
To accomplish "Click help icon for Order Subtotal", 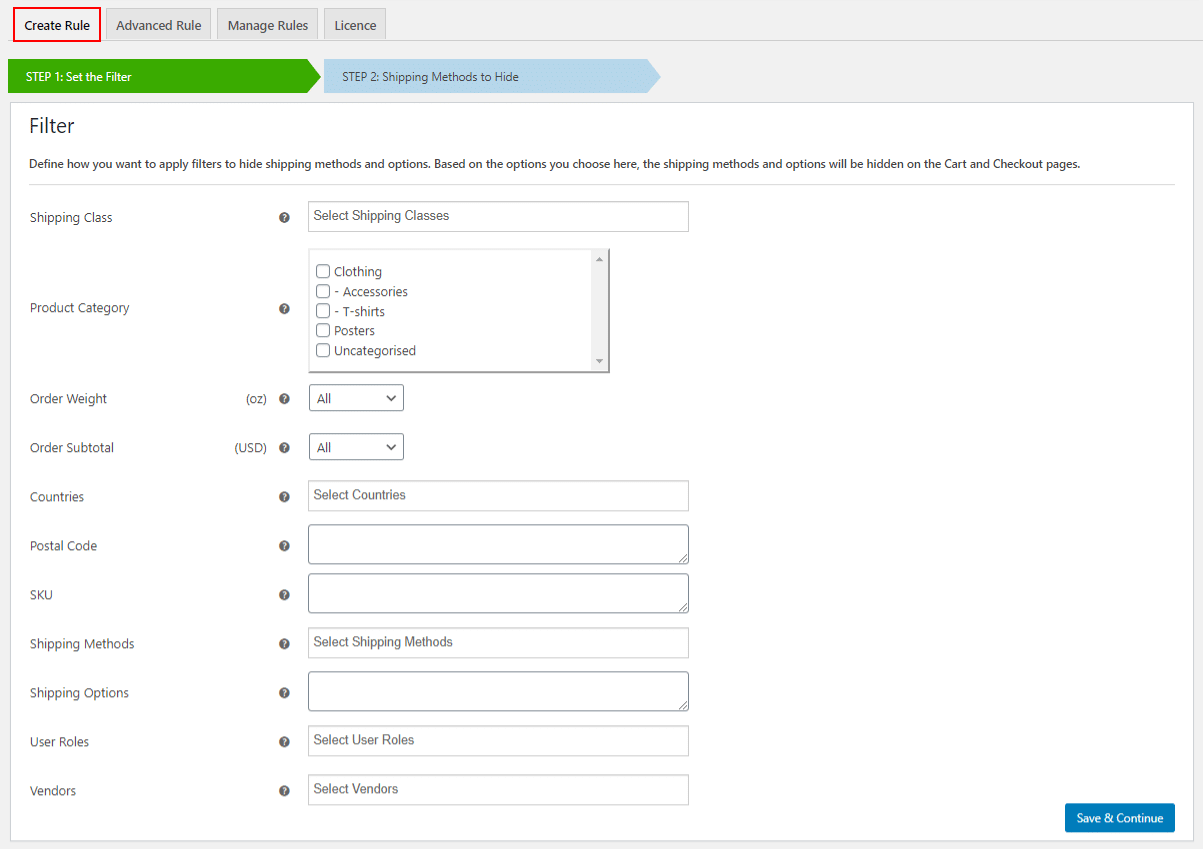I will [x=284, y=448].
